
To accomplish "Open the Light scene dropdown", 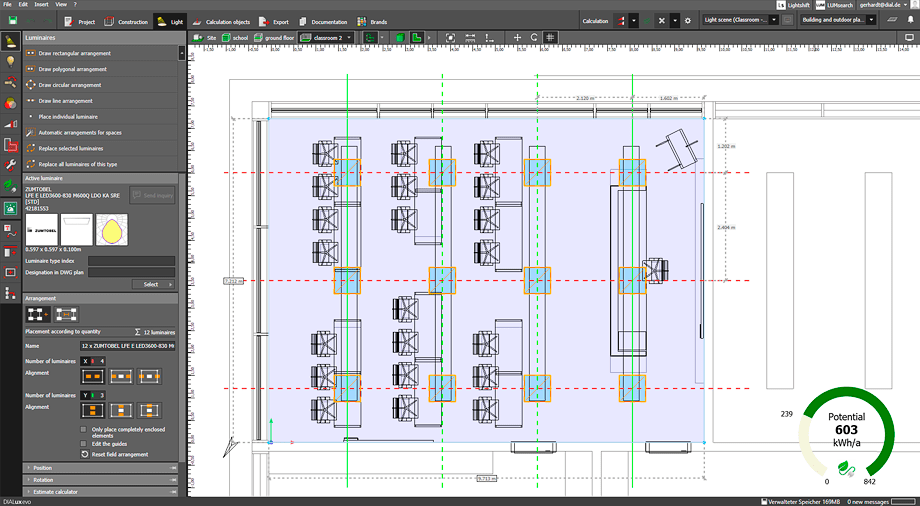I will coord(745,20).
